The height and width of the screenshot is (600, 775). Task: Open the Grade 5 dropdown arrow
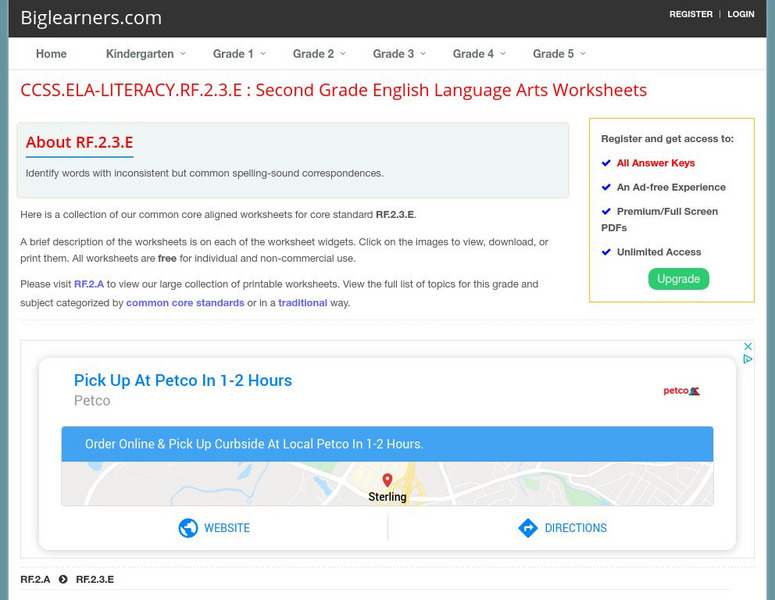coord(583,54)
